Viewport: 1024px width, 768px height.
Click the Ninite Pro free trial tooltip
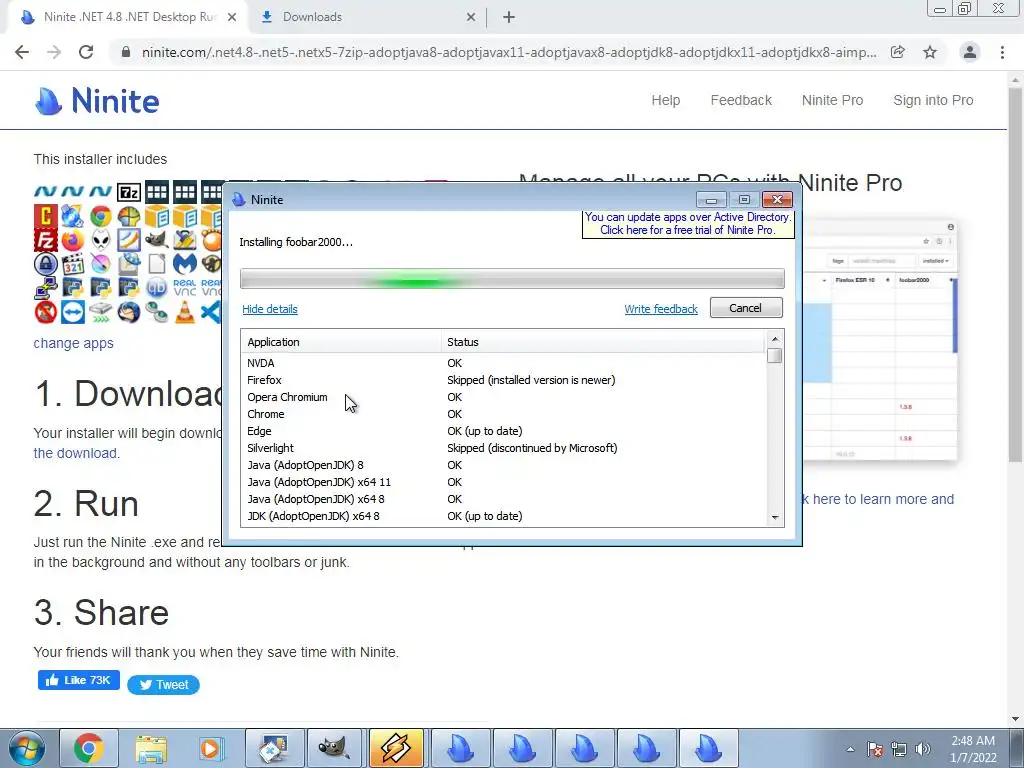688,223
